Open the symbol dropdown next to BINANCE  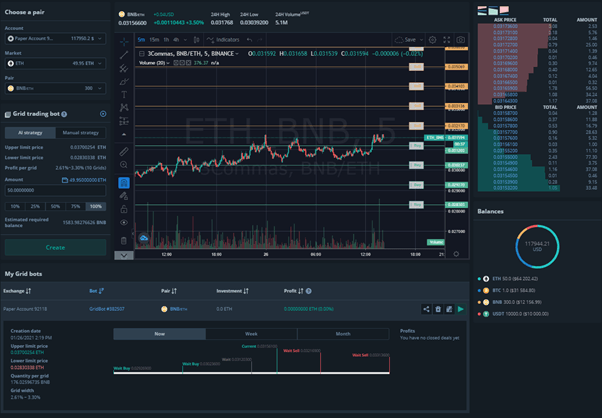click(x=237, y=54)
